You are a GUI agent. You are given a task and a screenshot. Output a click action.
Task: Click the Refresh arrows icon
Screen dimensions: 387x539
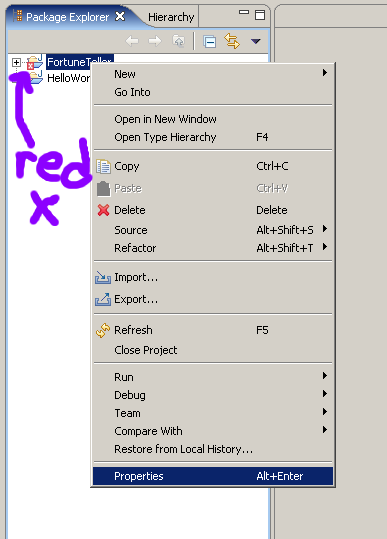103,330
